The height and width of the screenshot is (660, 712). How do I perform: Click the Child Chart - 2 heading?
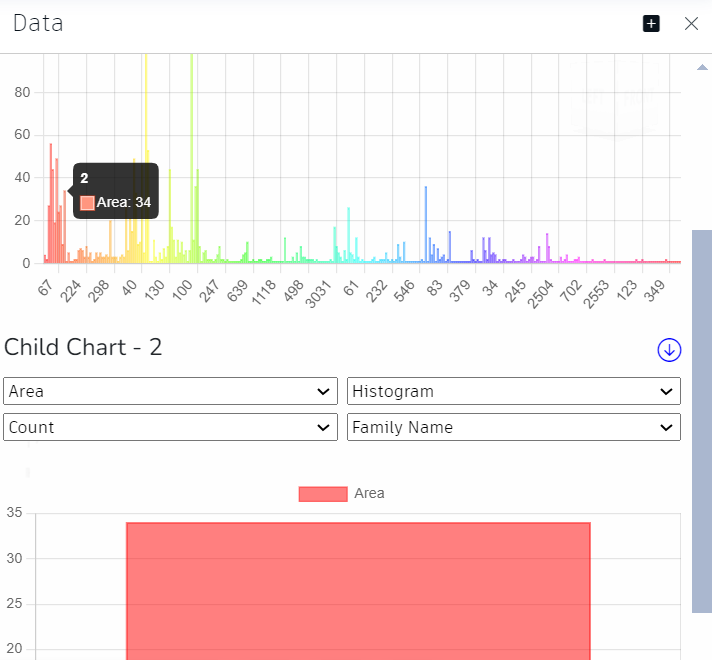click(x=83, y=347)
